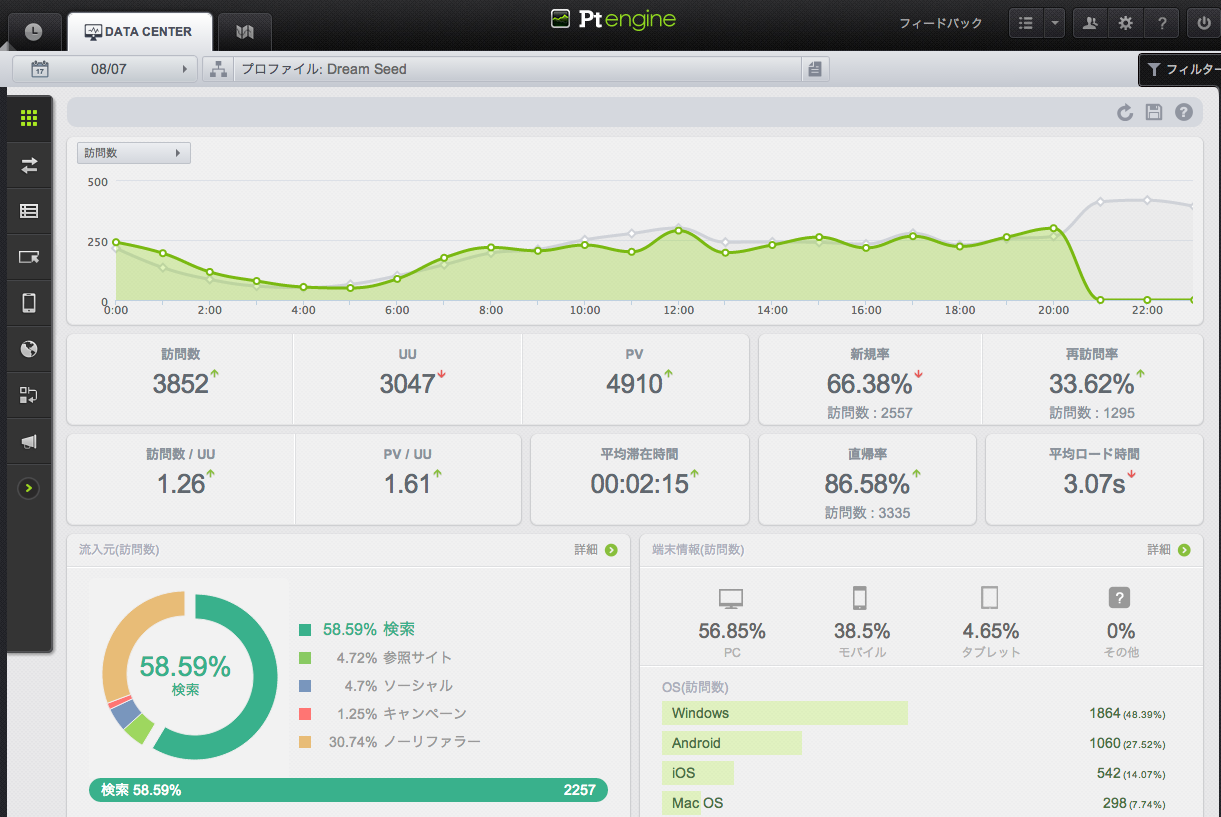The width and height of the screenshot is (1221, 817).
Task: Open the dashboard help icon
Action: [1184, 112]
